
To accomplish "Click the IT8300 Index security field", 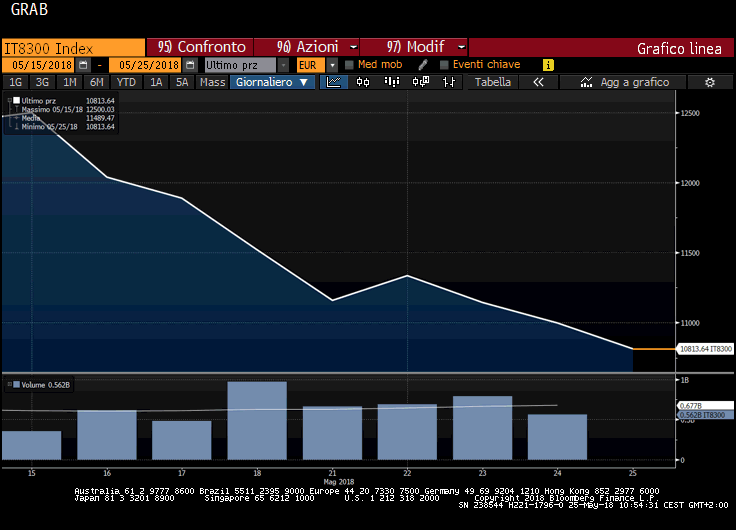I will click(x=72, y=47).
